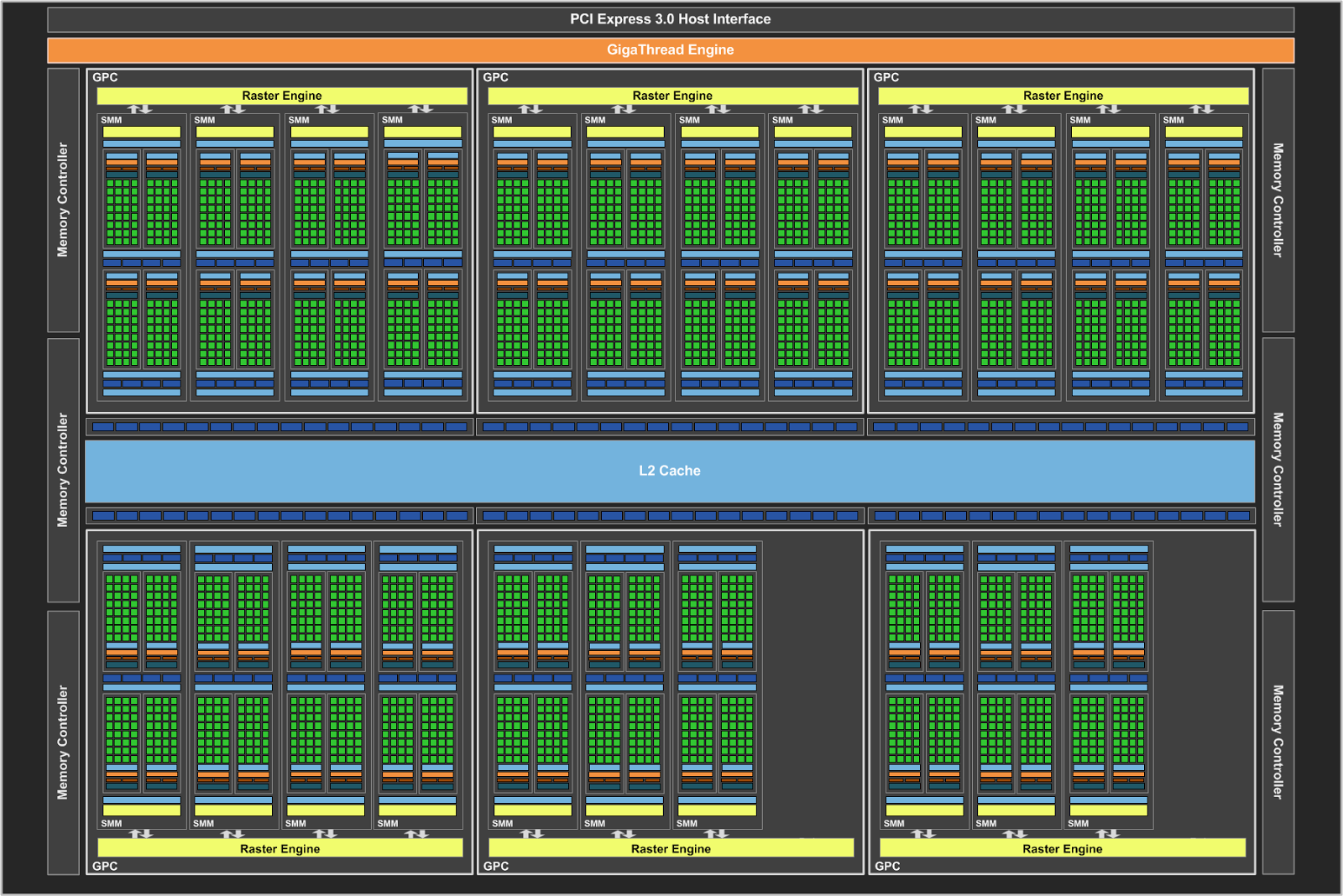
Task: Click the upper-right Memory Controller block
Action: (x=1278, y=200)
